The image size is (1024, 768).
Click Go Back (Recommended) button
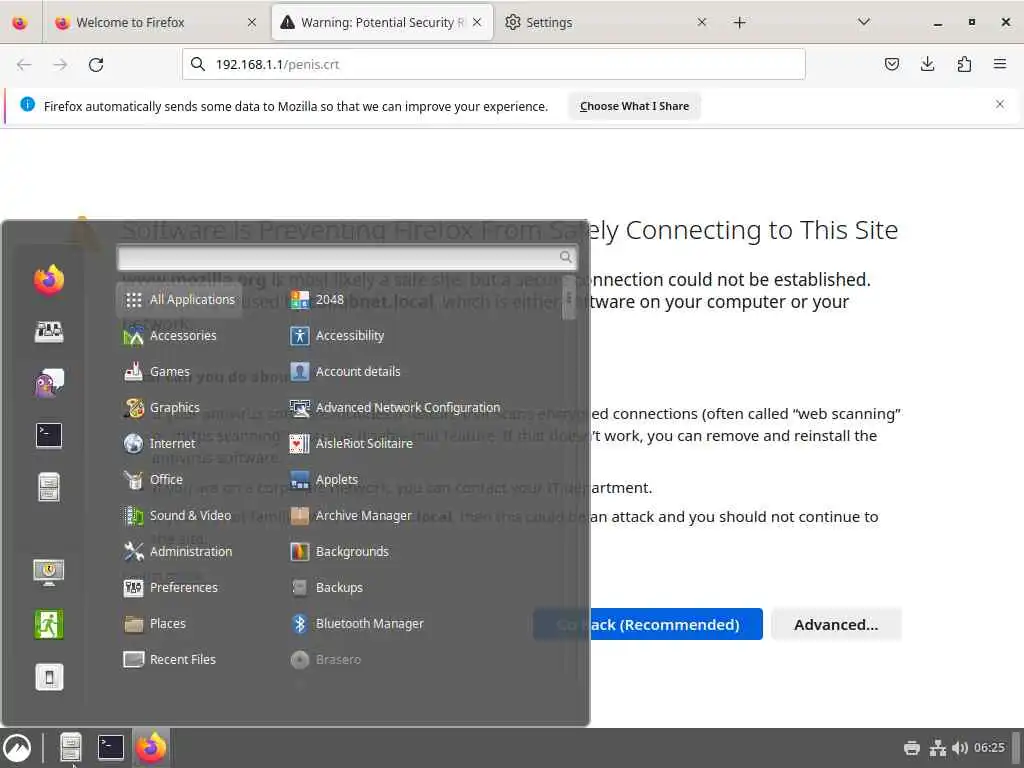click(x=648, y=624)
